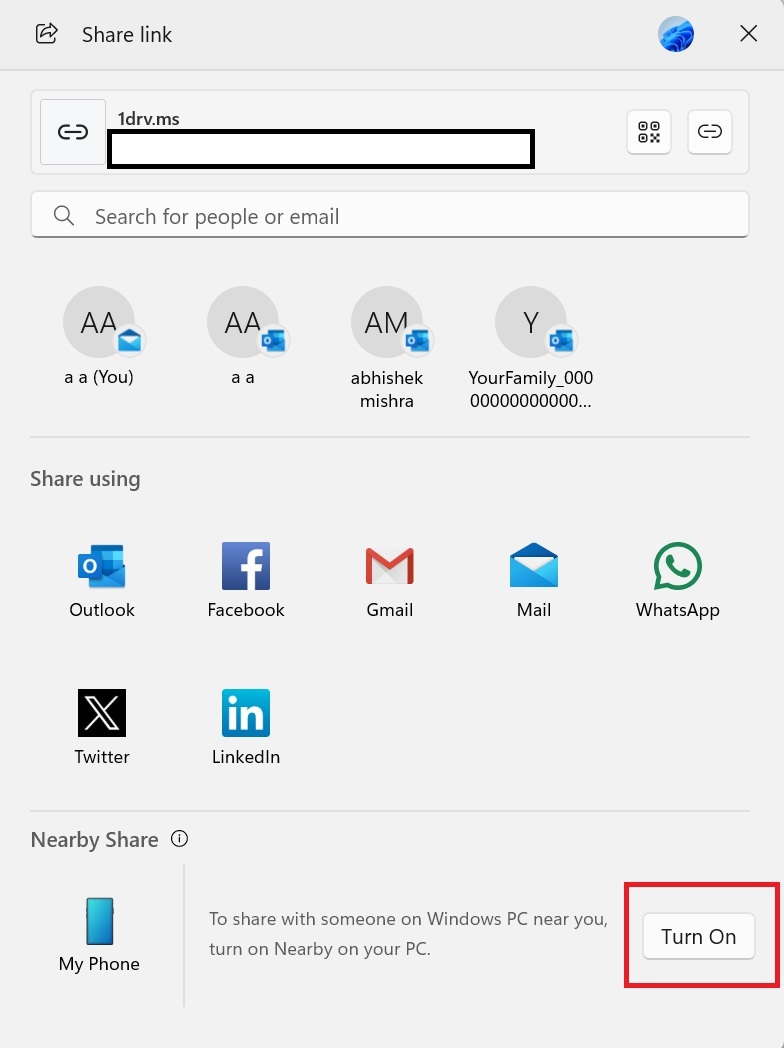Share using Facebook
This screenshot has width=784, height=1048.
246,581
